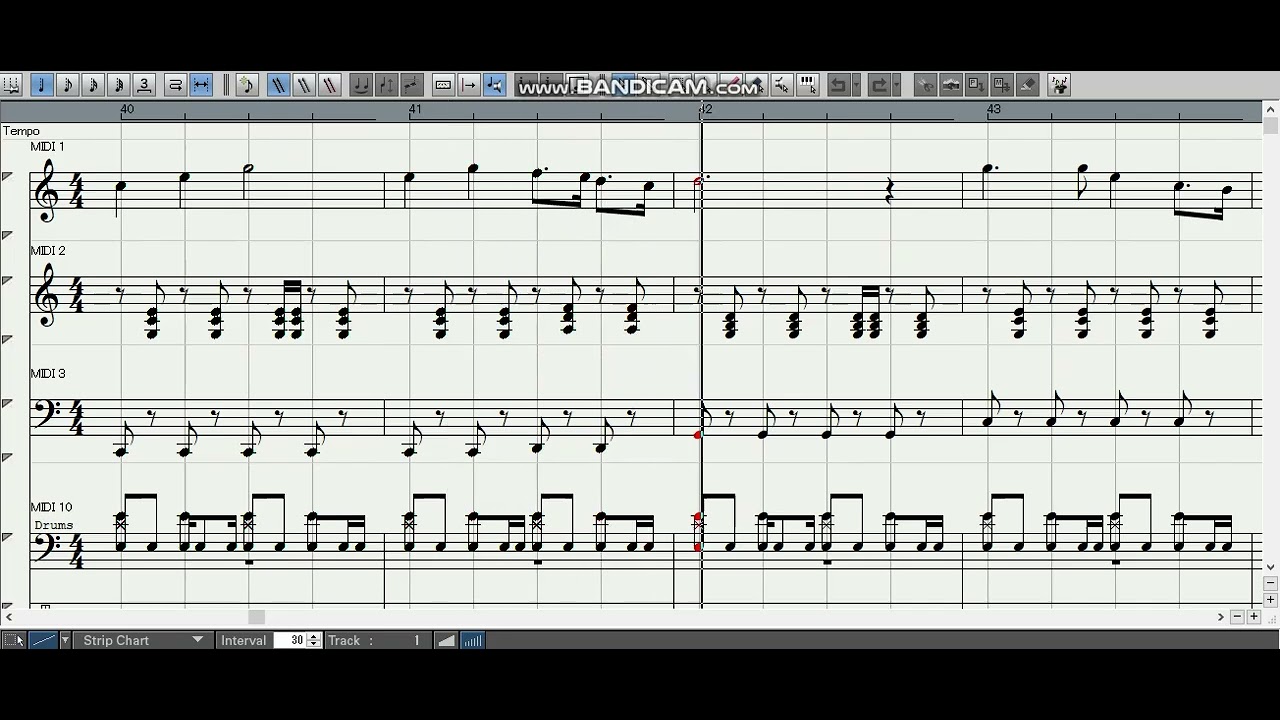Click the add note with plus icon
This screenshot has height=720, width=1280.
point(246,85)
